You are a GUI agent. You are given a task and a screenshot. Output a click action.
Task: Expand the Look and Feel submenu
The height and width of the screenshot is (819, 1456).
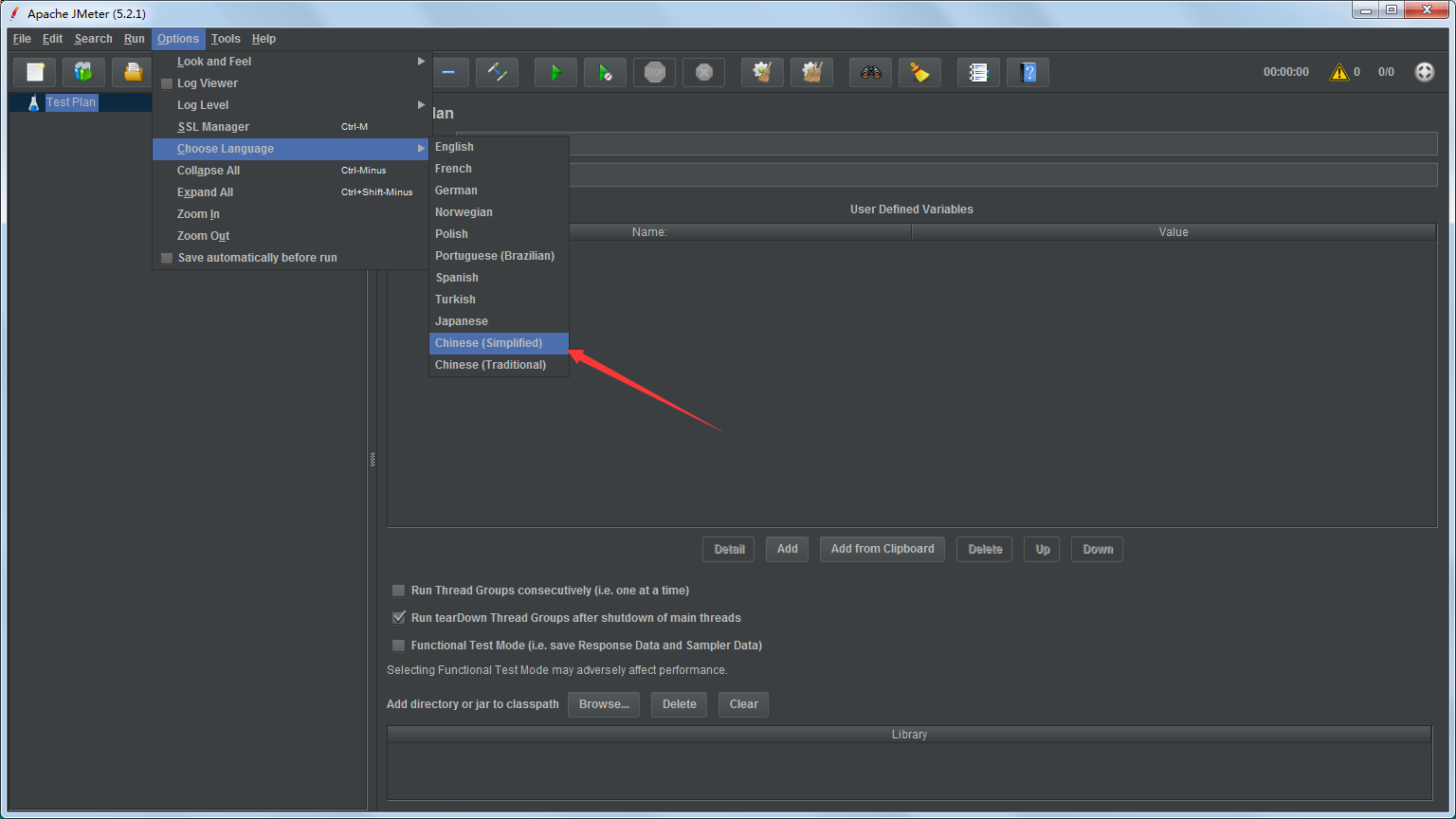pyautogui.click(x=292, y=62)
